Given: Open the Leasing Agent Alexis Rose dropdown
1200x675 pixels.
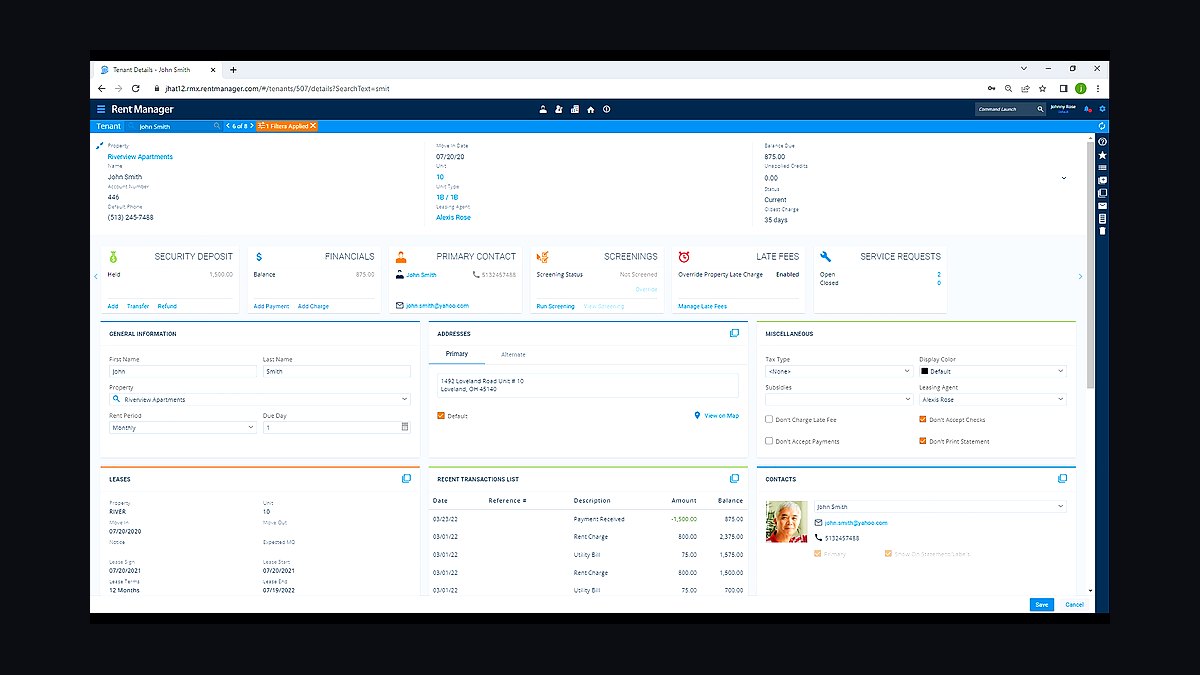Looking at the screenshot, I should [993, 399].
